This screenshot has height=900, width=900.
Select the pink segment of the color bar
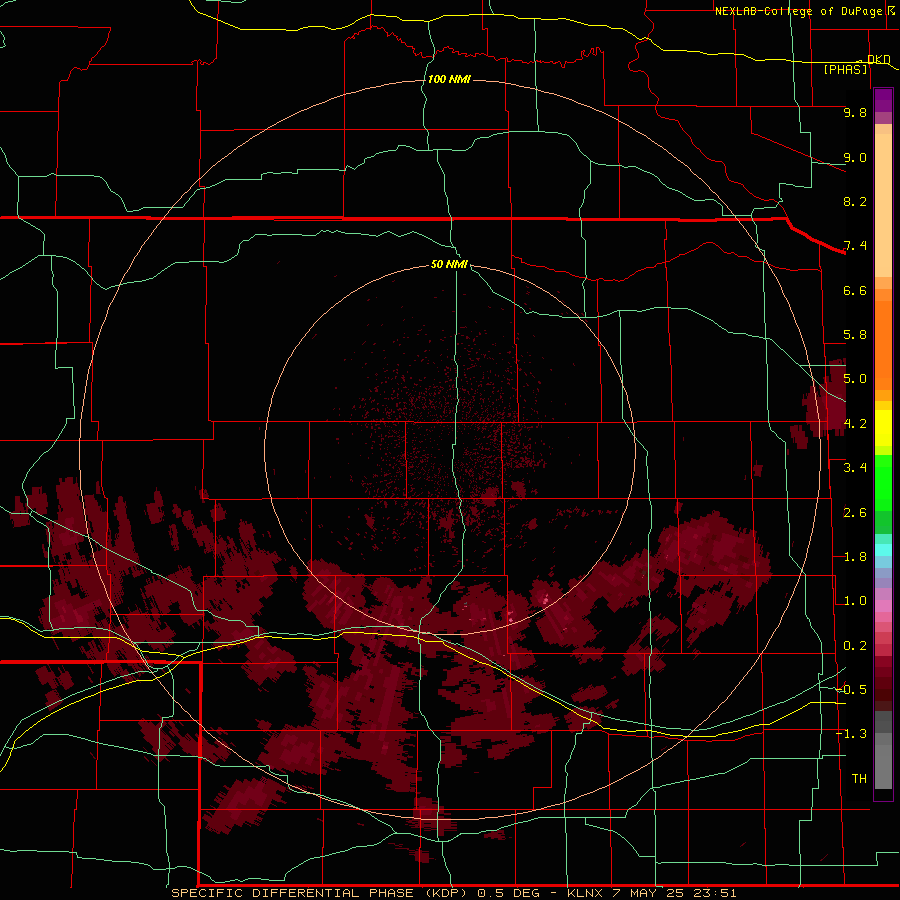[883, 606]
